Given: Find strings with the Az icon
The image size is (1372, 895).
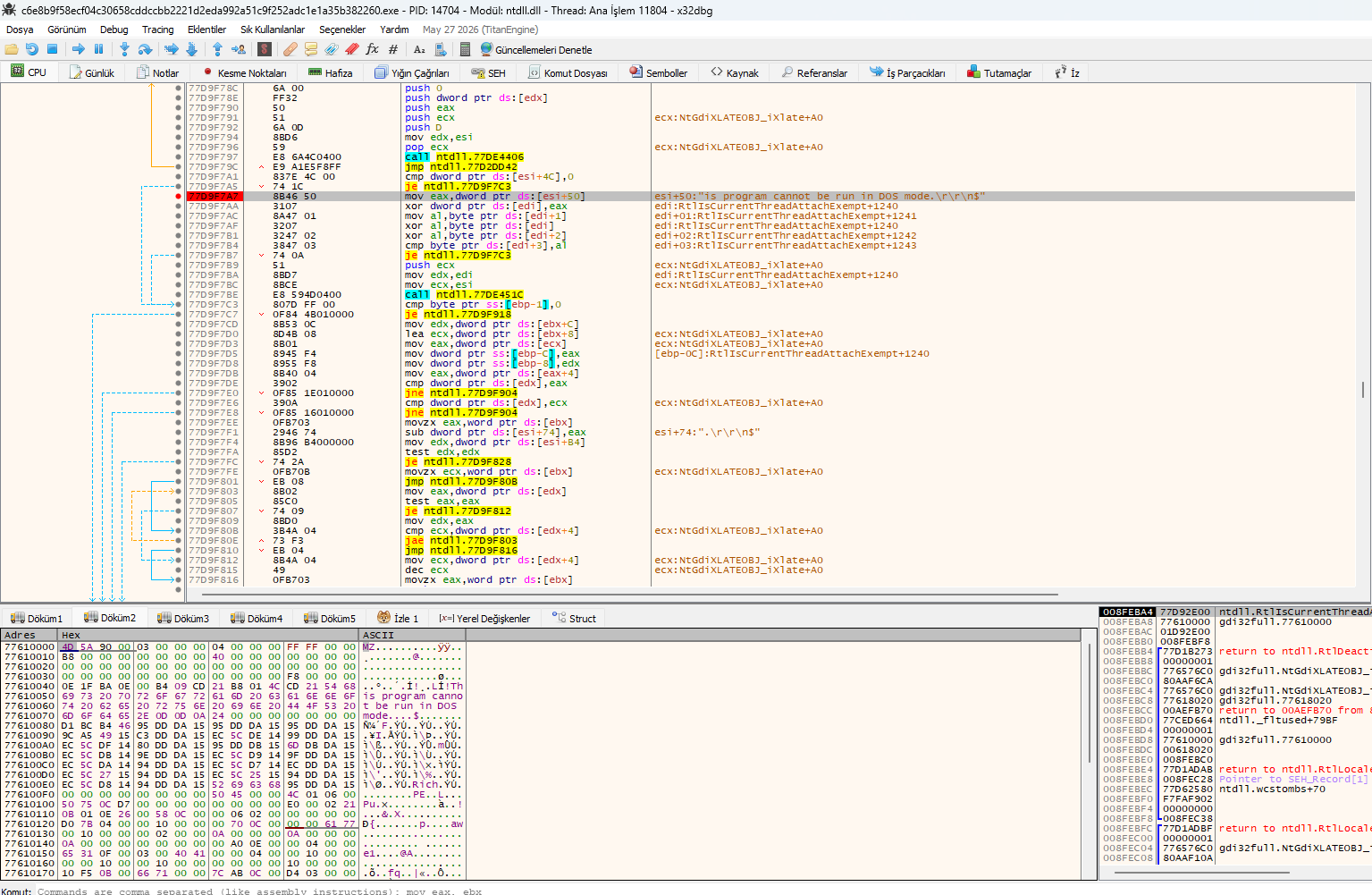Looking at the screenshot, I should (419, 49).
